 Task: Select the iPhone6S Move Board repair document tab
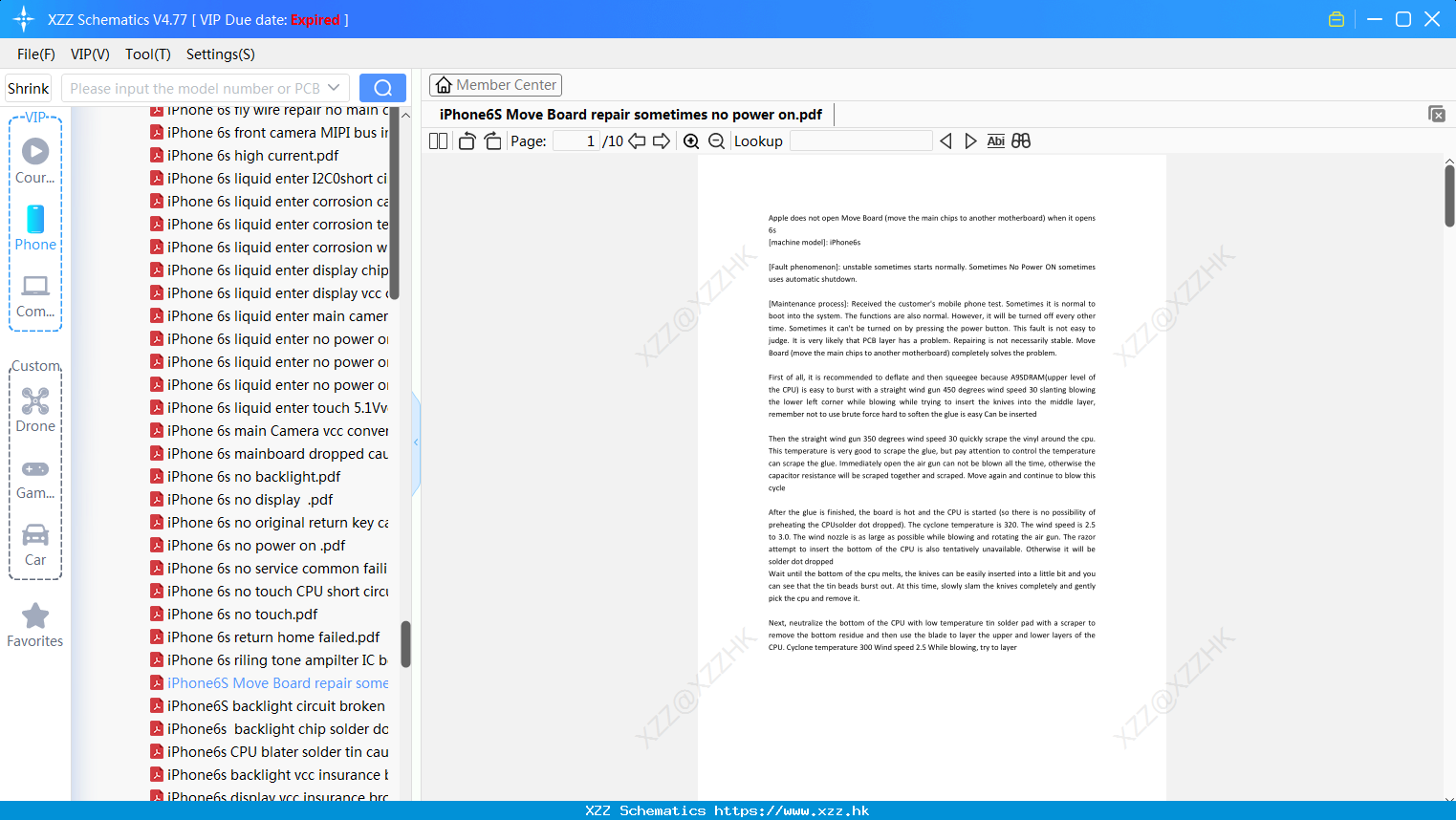coord(631,115)
